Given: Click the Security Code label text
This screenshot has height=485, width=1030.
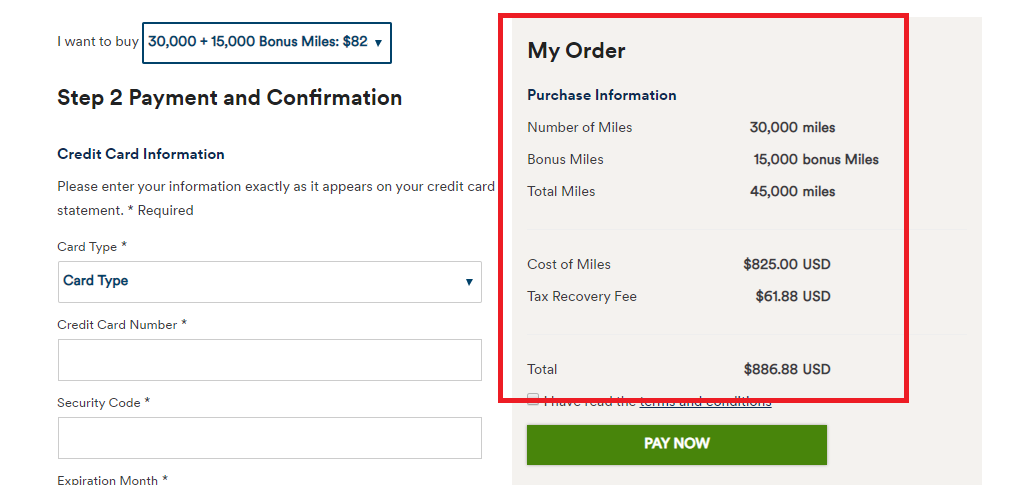Looking at the screenshot, I should click(x=99, y=402).
